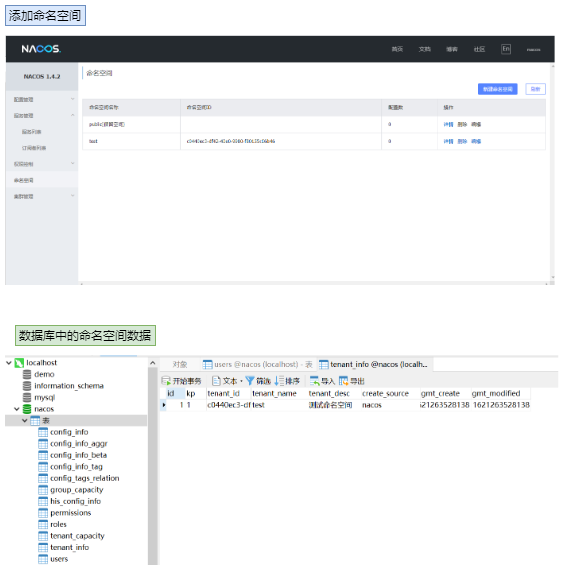This screenshot has height=571, width=565.
Task: Open 详情 link for public namespace
Action: click(x=448, y=125)
